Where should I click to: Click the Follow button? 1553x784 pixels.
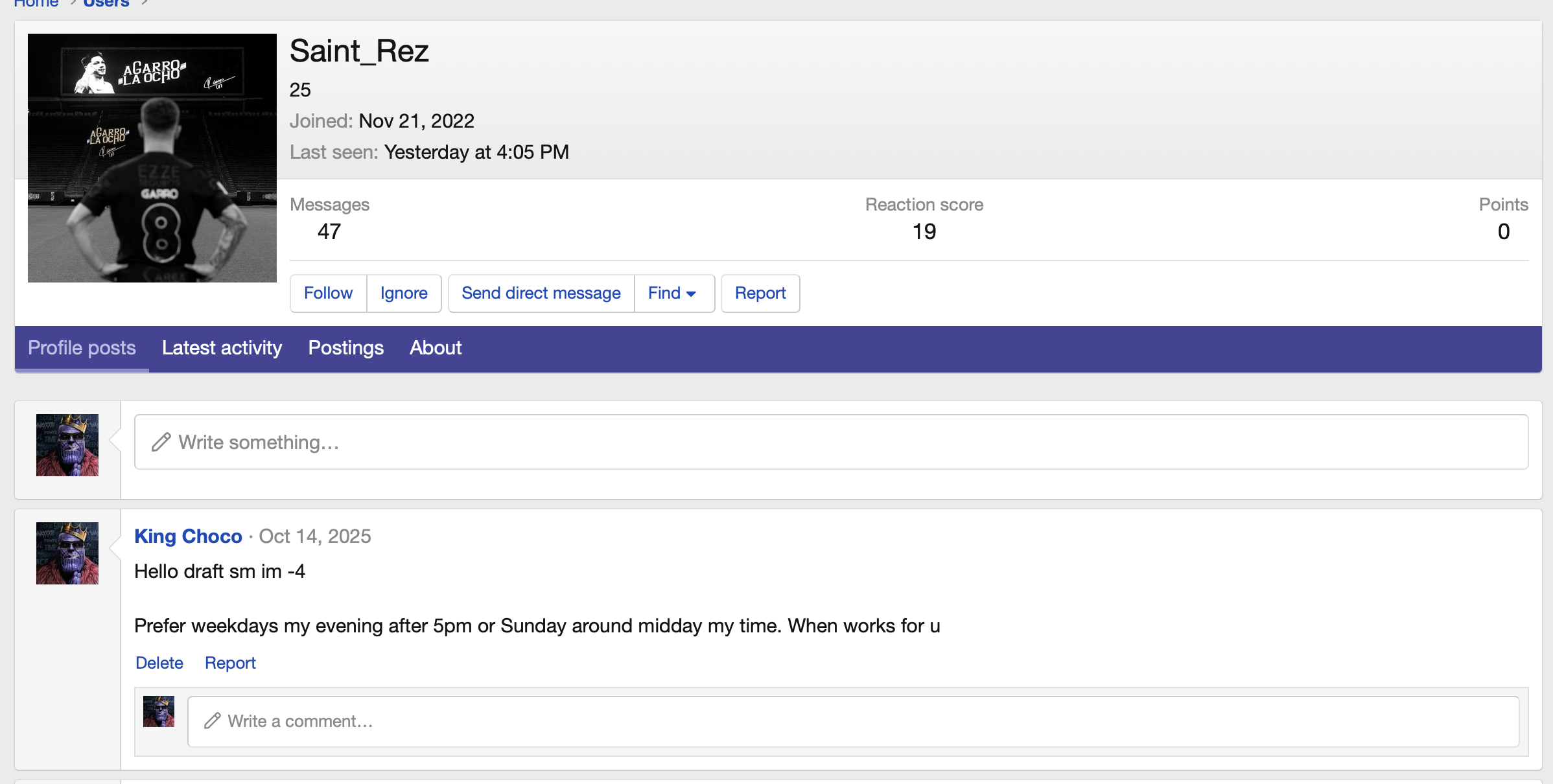click(328, 294)
